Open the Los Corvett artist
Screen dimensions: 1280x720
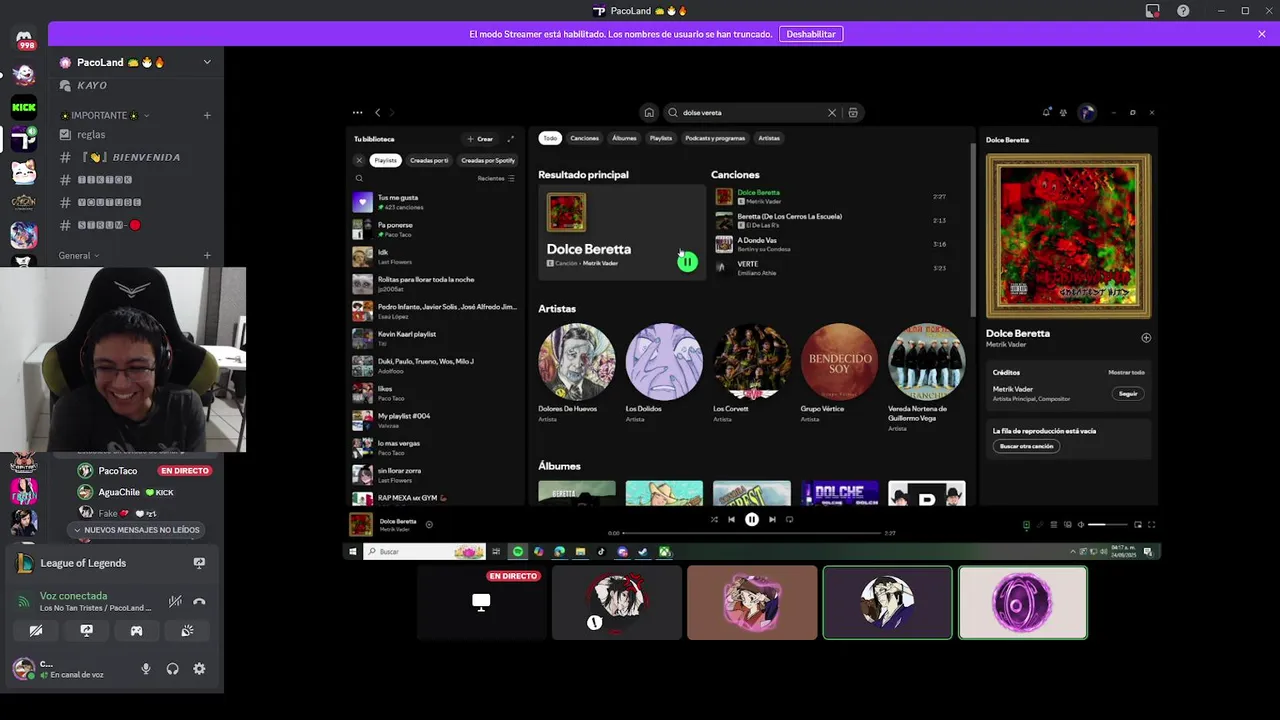tap(751, 373)
